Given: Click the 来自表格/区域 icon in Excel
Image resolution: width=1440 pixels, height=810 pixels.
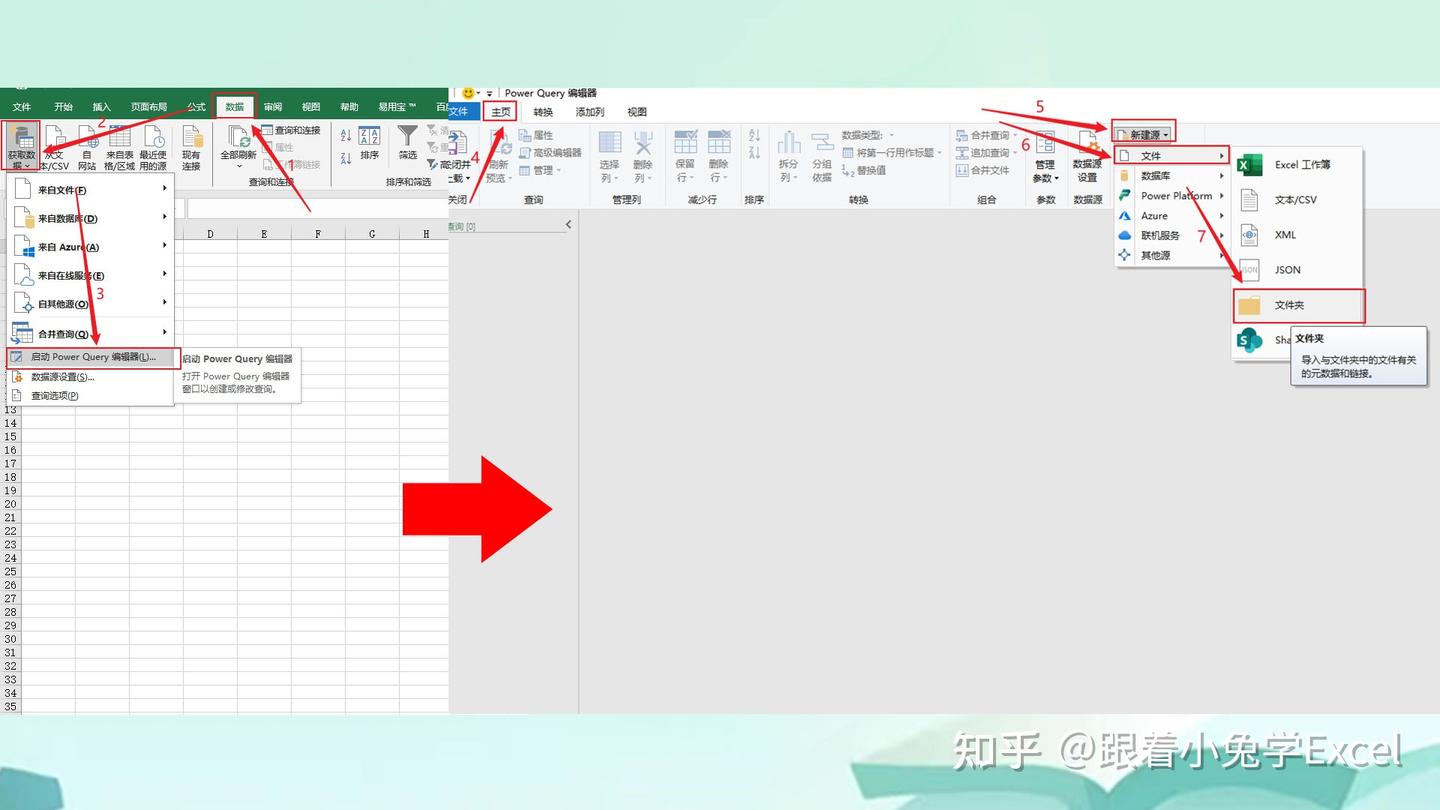Looking at the screenshot, I should pyautogui.click(x=119, y=147).
